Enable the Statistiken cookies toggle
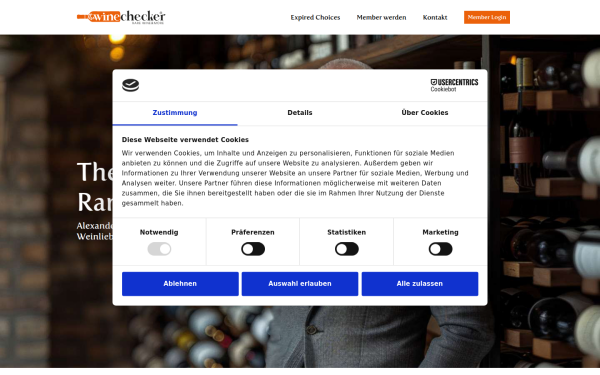 (x=347, y=249)
